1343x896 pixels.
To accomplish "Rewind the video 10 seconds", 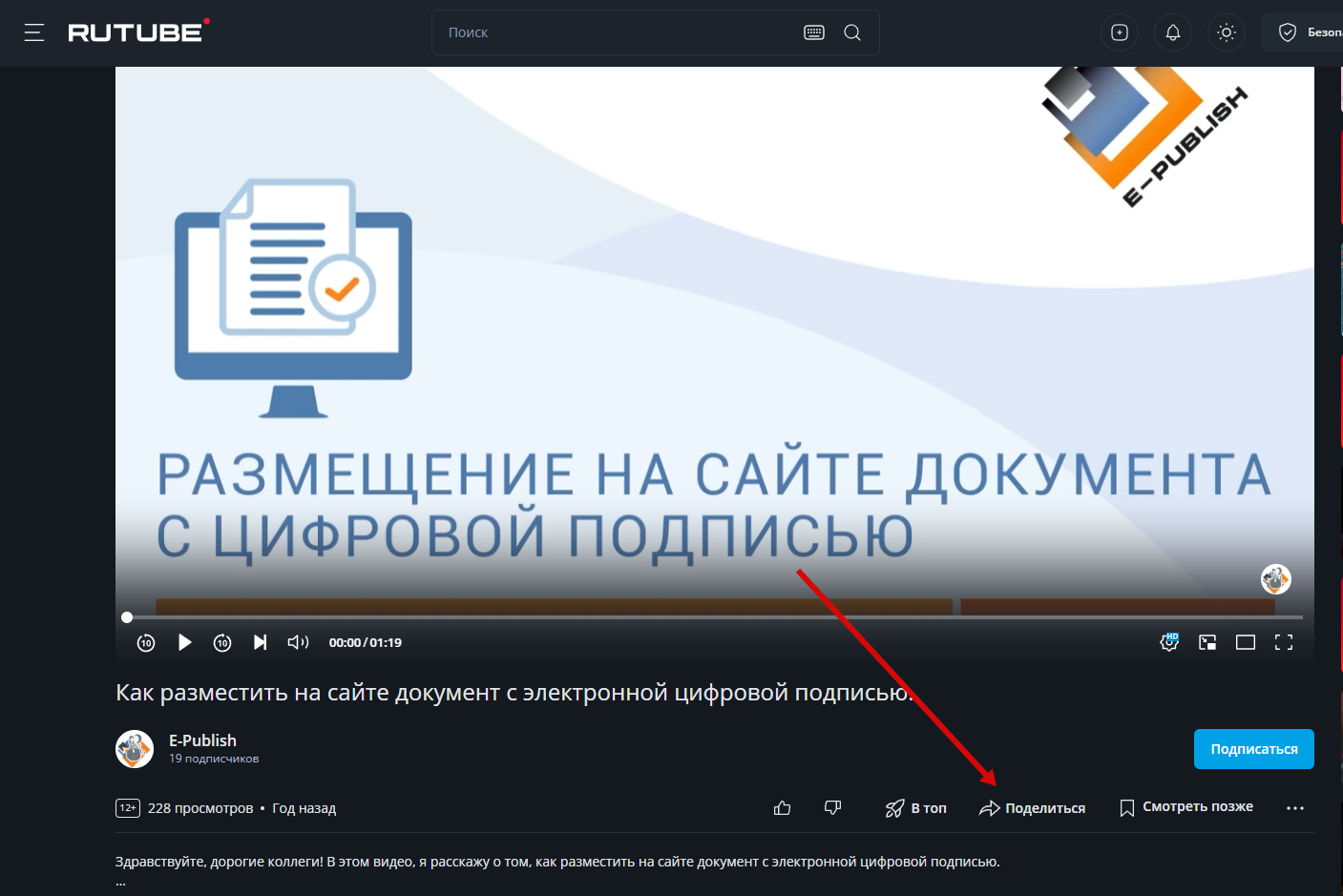I will point(146,642).
